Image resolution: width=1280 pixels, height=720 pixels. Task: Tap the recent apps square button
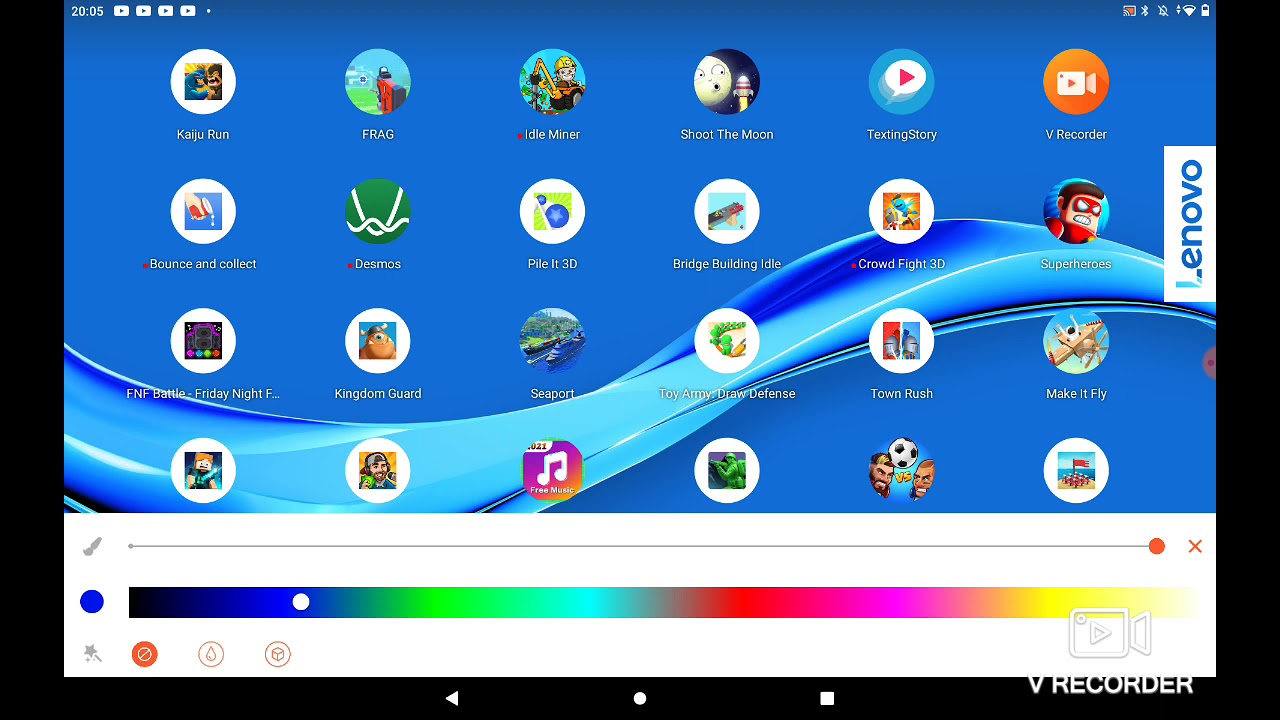827,698
